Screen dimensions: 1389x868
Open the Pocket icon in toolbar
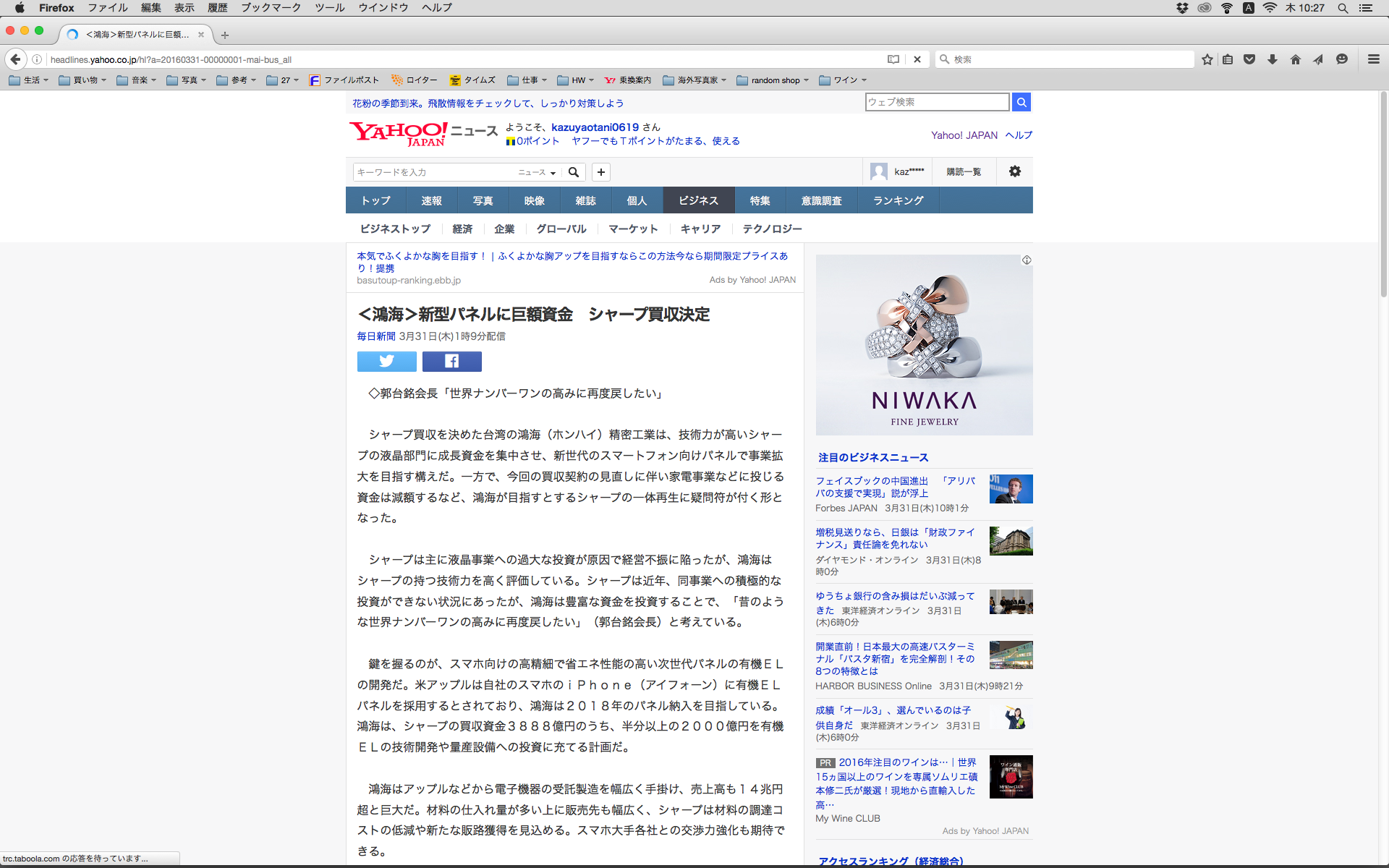[1249, 59]
